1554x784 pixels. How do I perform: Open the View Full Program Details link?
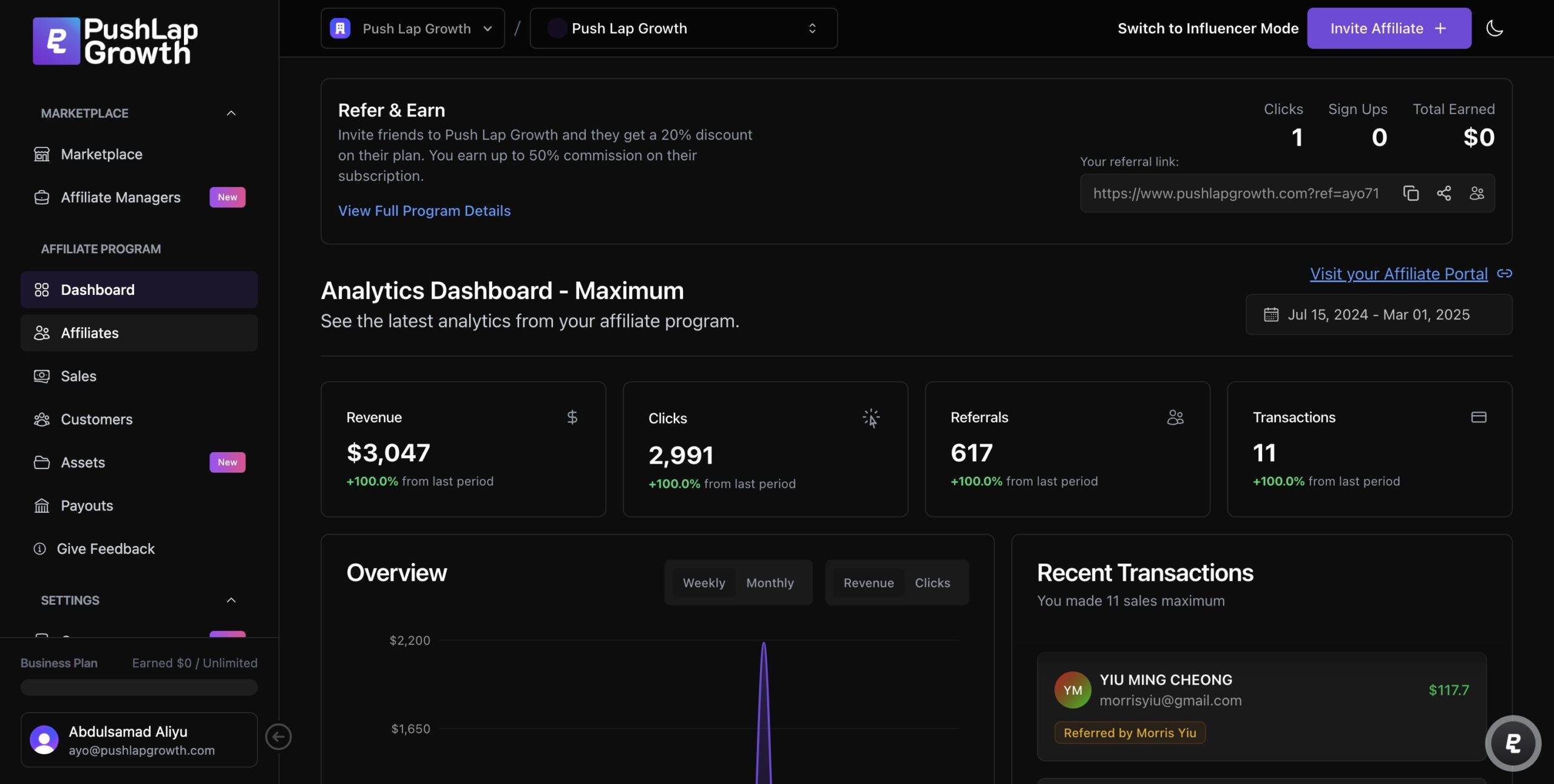(x=424, y=211)
